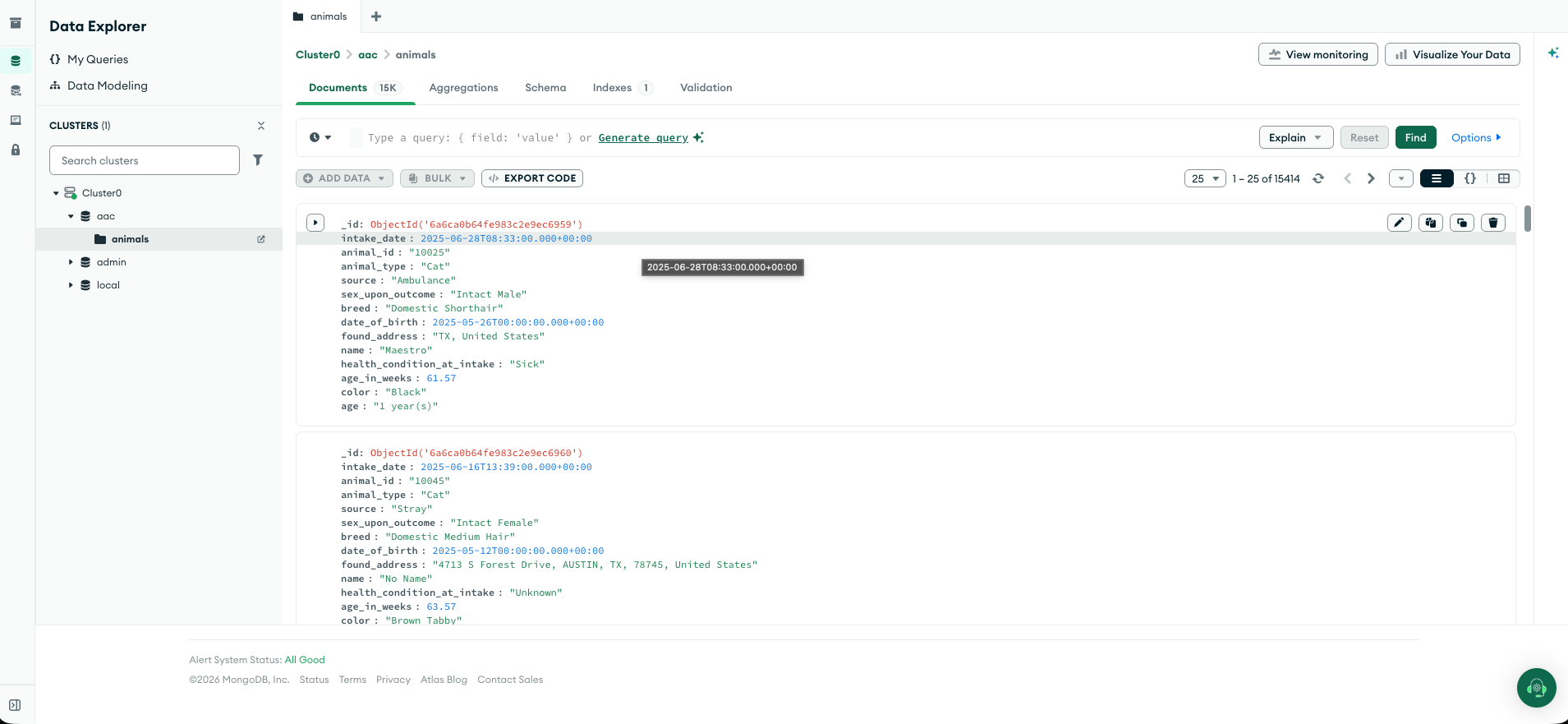Screen dimensions: 1568x724
Task: Delete the first document with trash icon
Action: coord(1493,223)
